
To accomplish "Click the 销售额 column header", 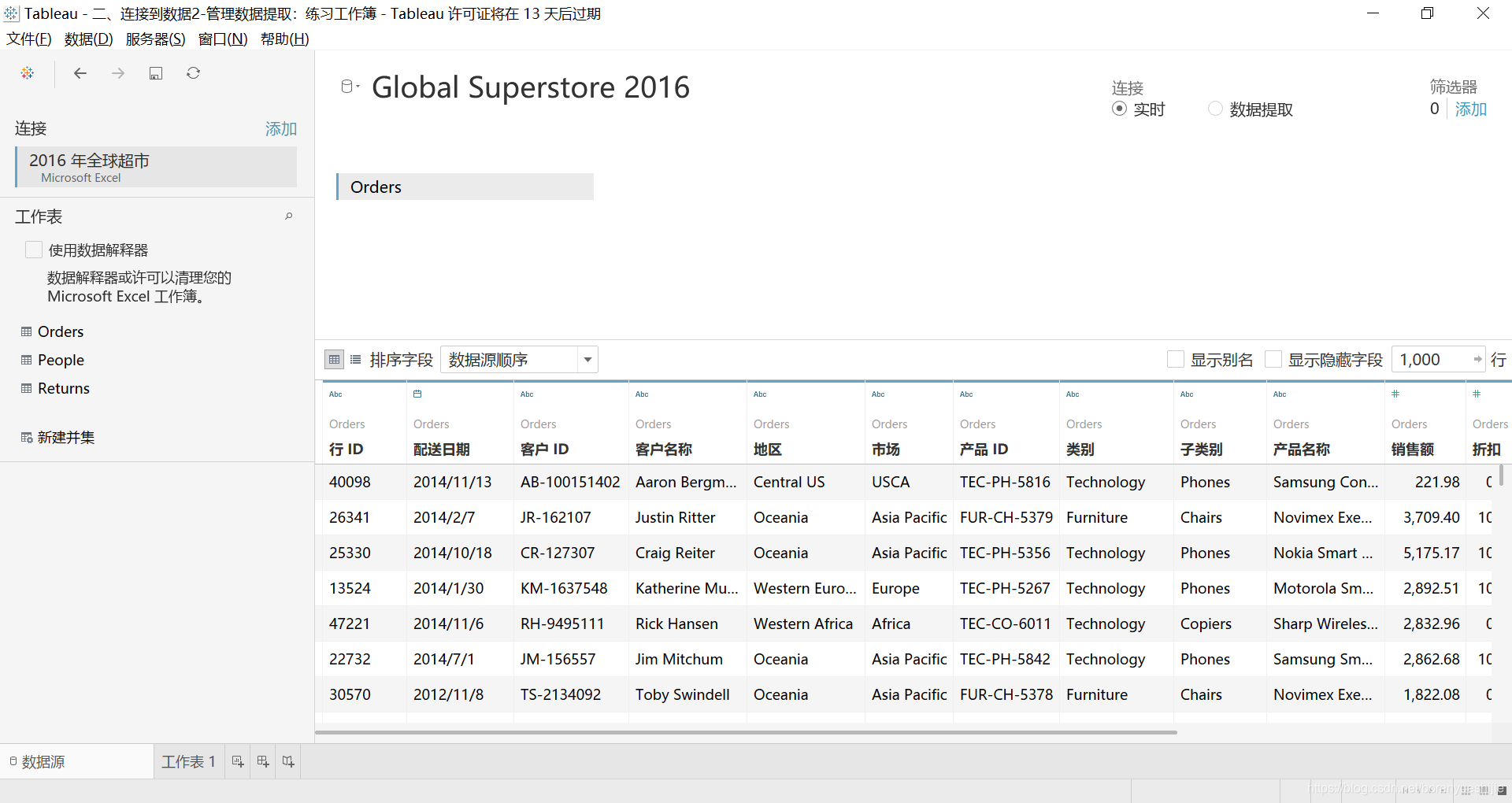I will coord(1412,450).
